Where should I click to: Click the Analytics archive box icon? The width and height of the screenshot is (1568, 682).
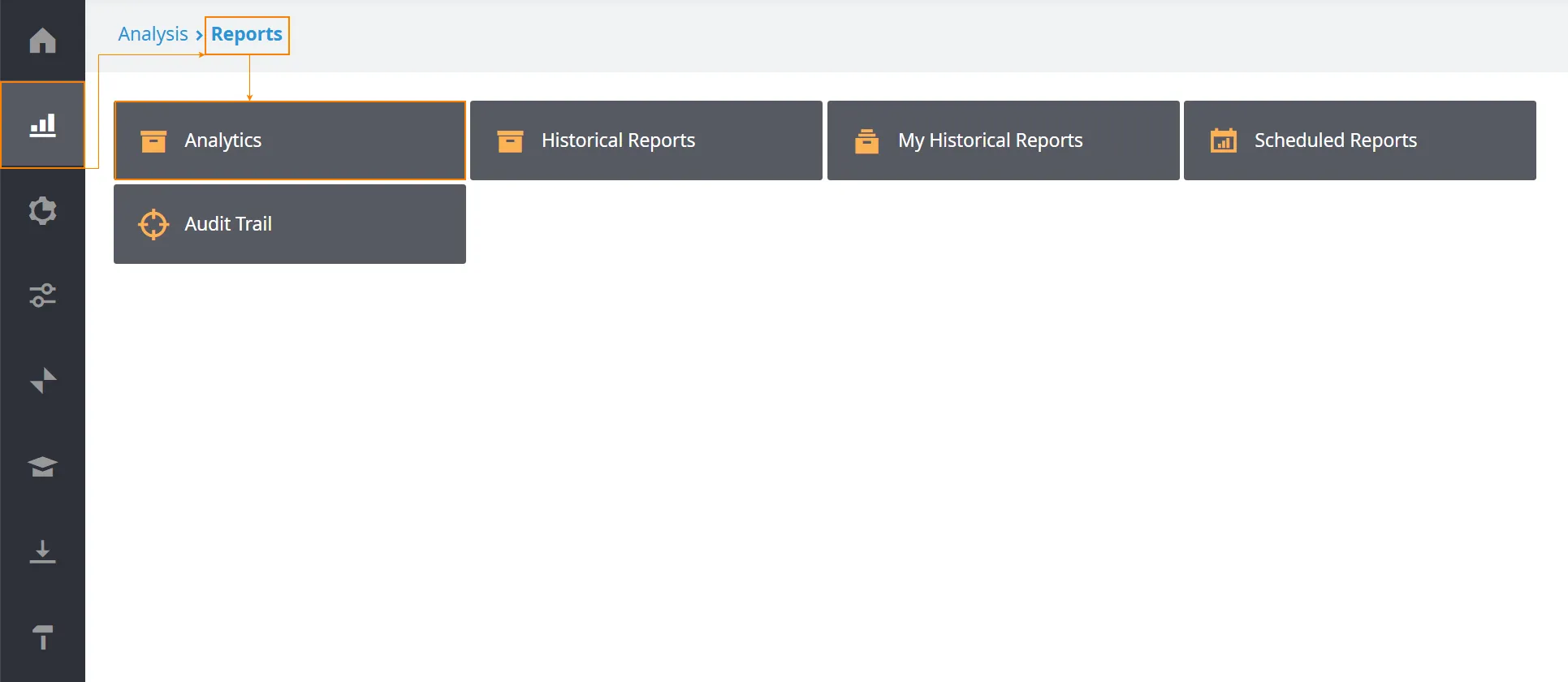click(153, 141)
